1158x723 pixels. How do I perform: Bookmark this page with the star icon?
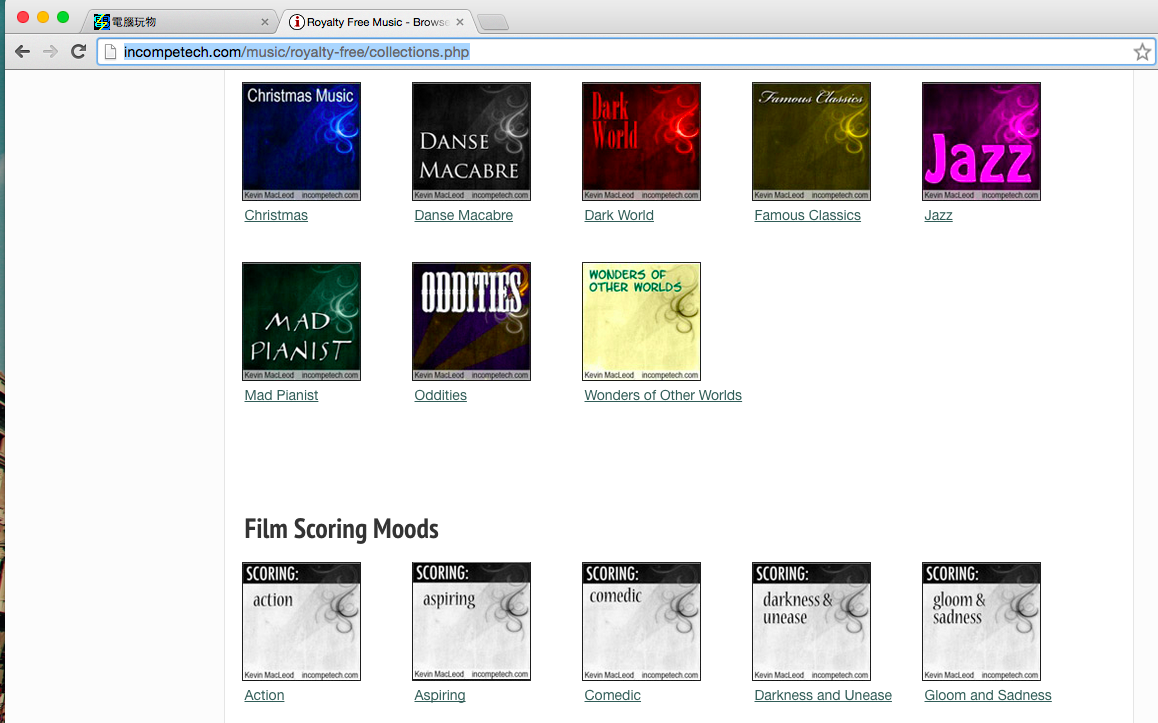(1142, 52)
